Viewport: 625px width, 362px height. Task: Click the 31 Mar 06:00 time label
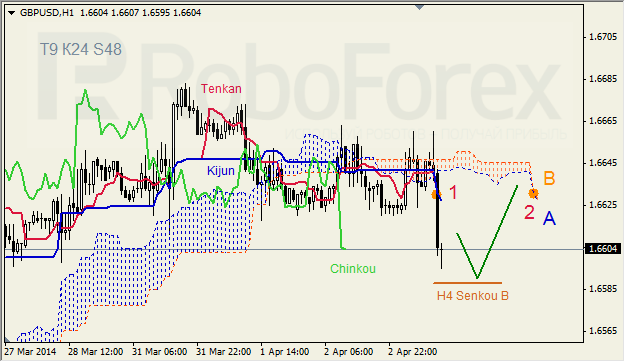click(159, 352)
